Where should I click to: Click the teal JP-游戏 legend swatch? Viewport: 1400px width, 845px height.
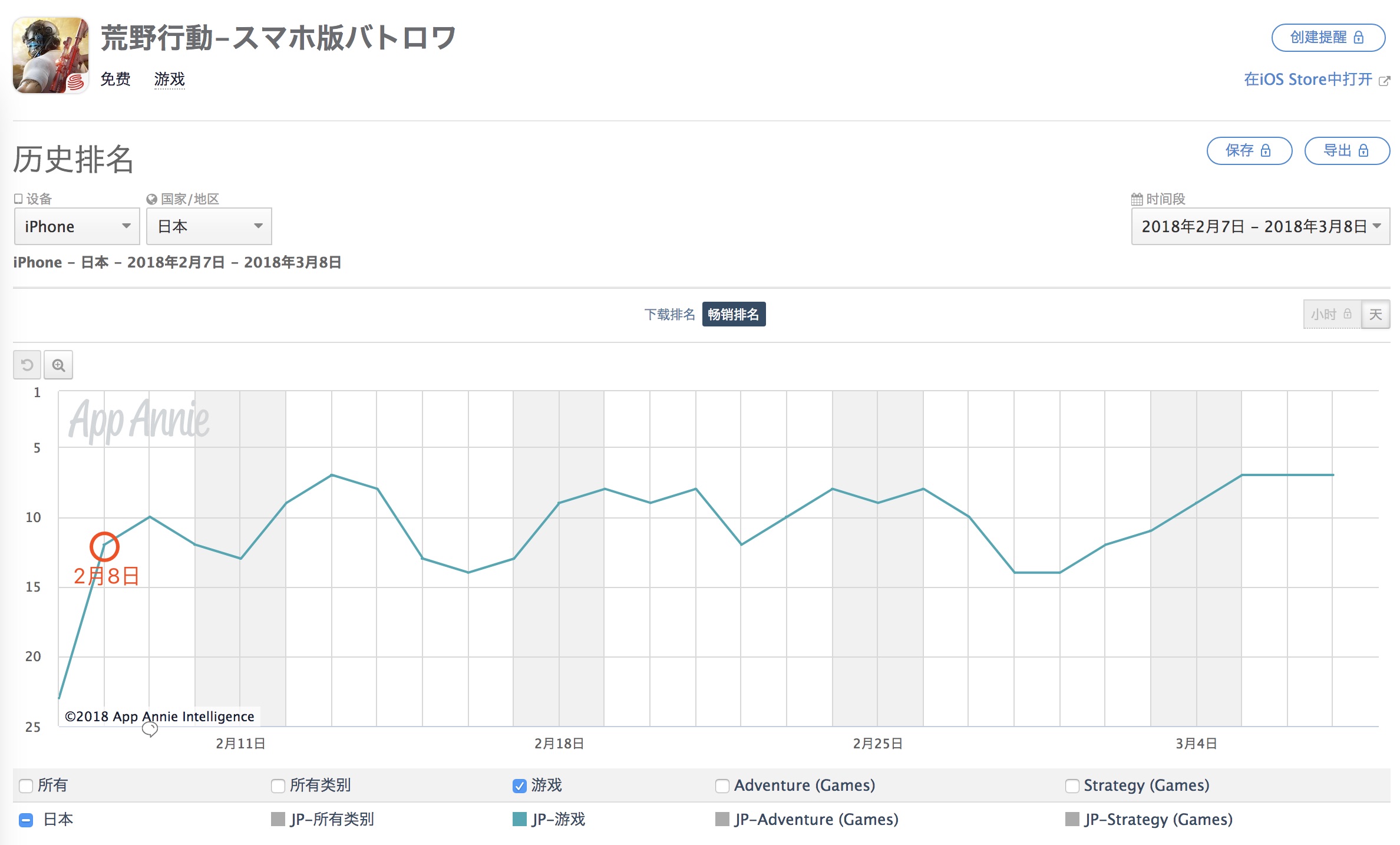520,819
